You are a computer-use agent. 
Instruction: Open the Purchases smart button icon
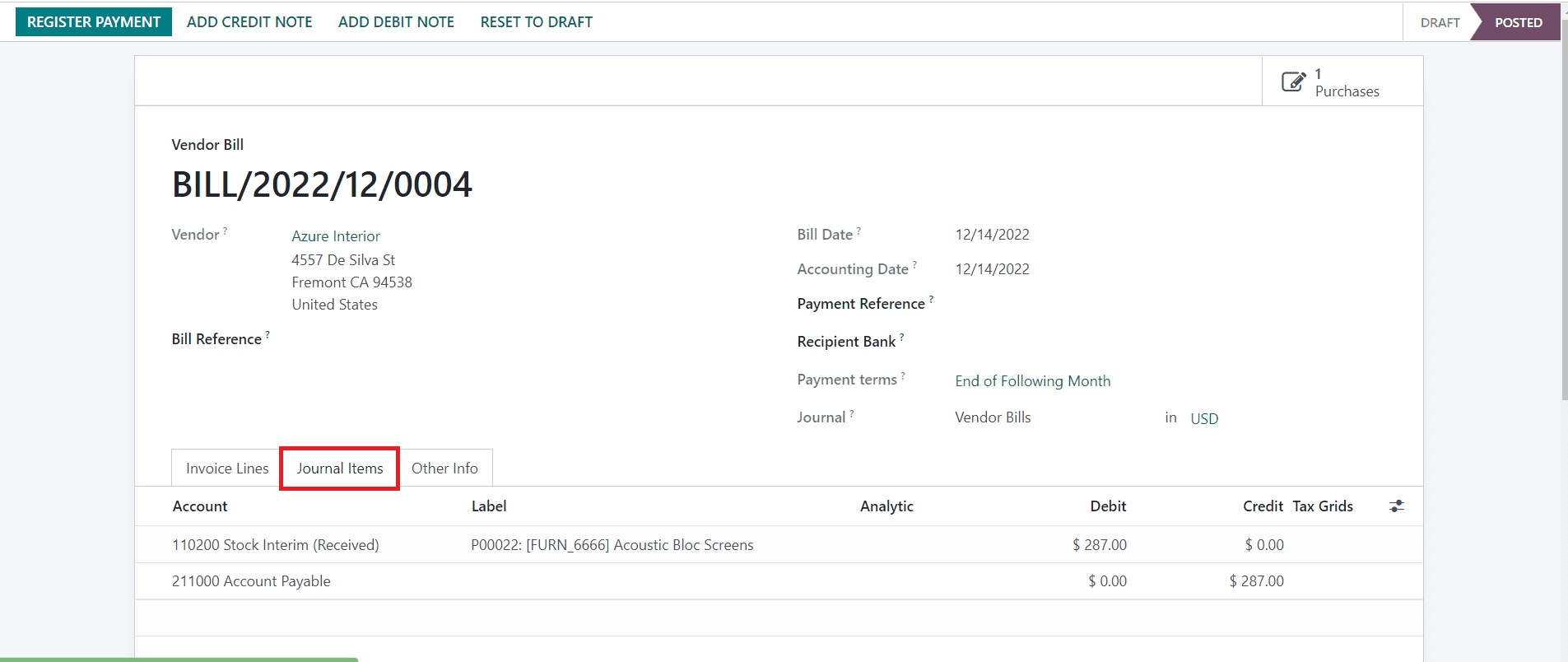pyautogui.click(x=1293, y=82)
